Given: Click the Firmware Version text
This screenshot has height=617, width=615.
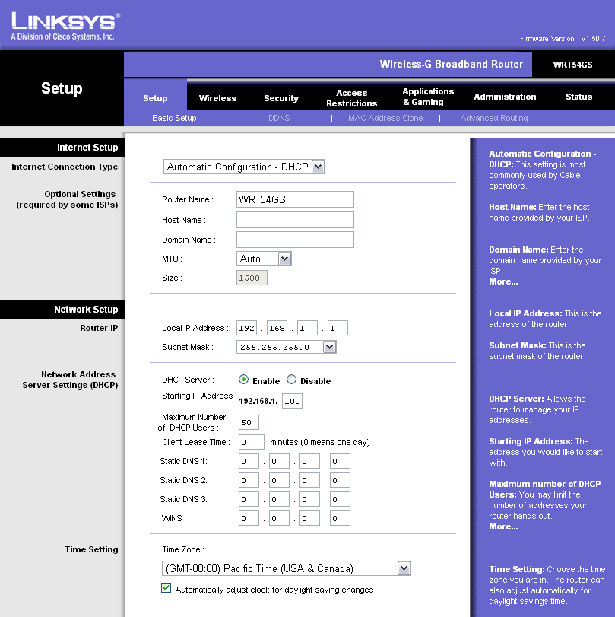Looking at the screenshot, I should (x=562, y=39).
